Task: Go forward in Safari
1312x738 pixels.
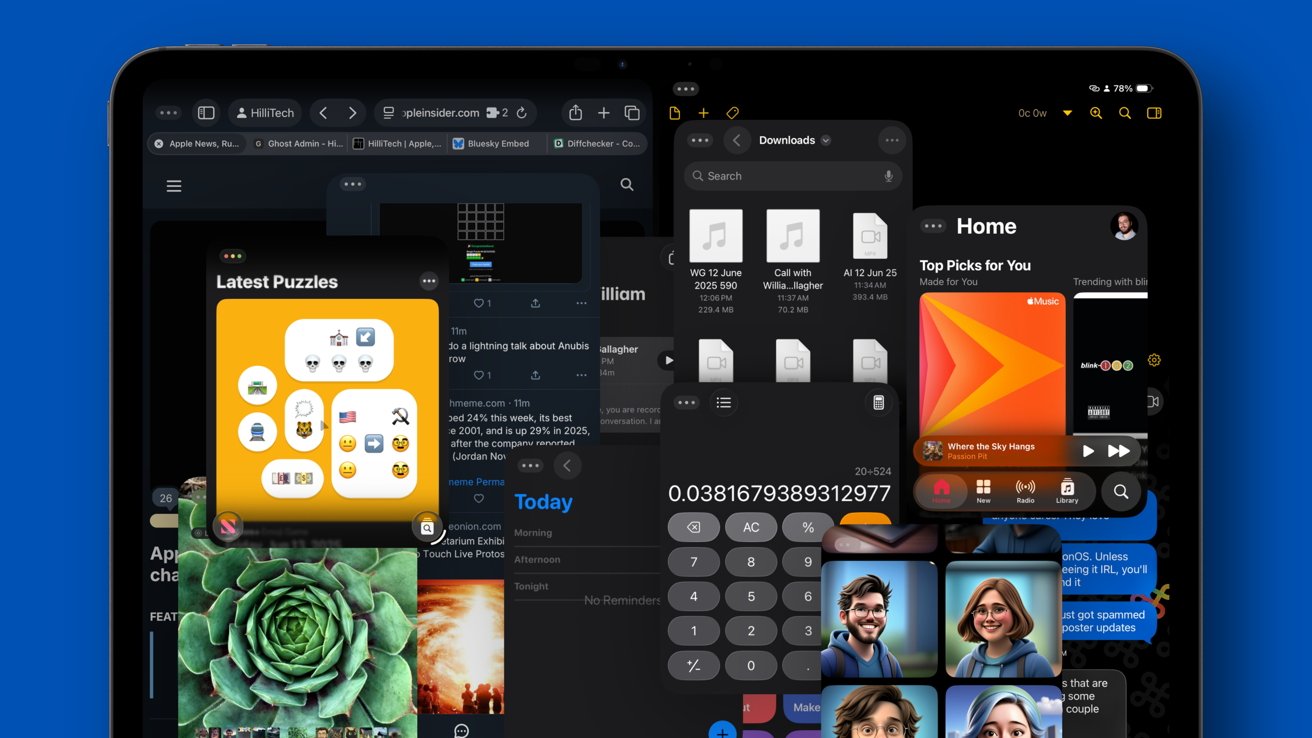Action: [352, 113]
